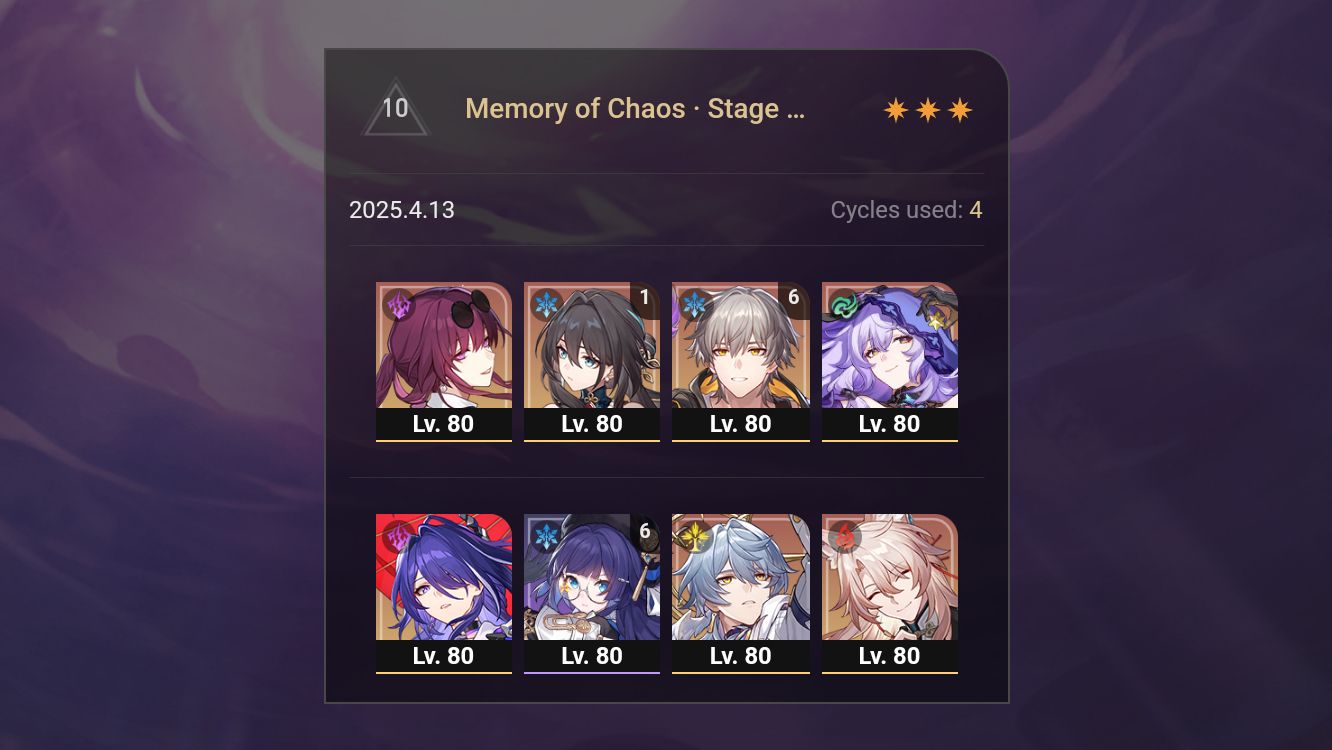Click the Imaginary element icon on blue-haired character
The height and width of the screenshot is (750, 1332).
click(694, 535)
